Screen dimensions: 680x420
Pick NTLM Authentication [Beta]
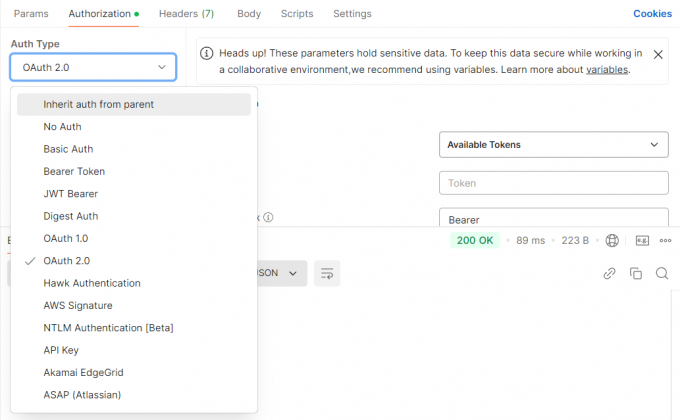[x=134, y=328]
